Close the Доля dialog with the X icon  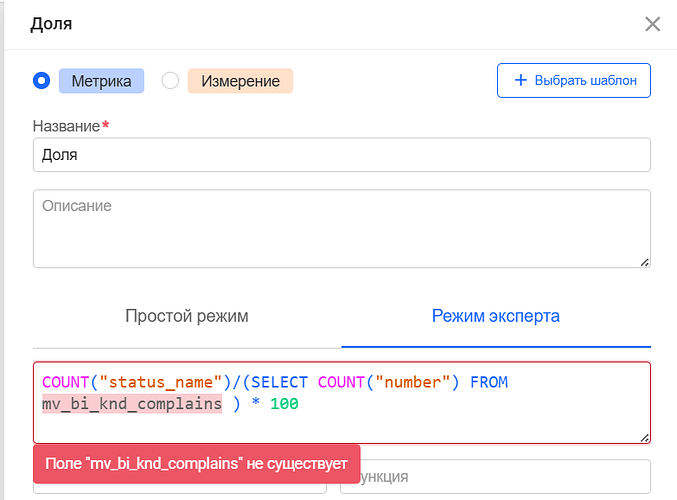[652, 24]
